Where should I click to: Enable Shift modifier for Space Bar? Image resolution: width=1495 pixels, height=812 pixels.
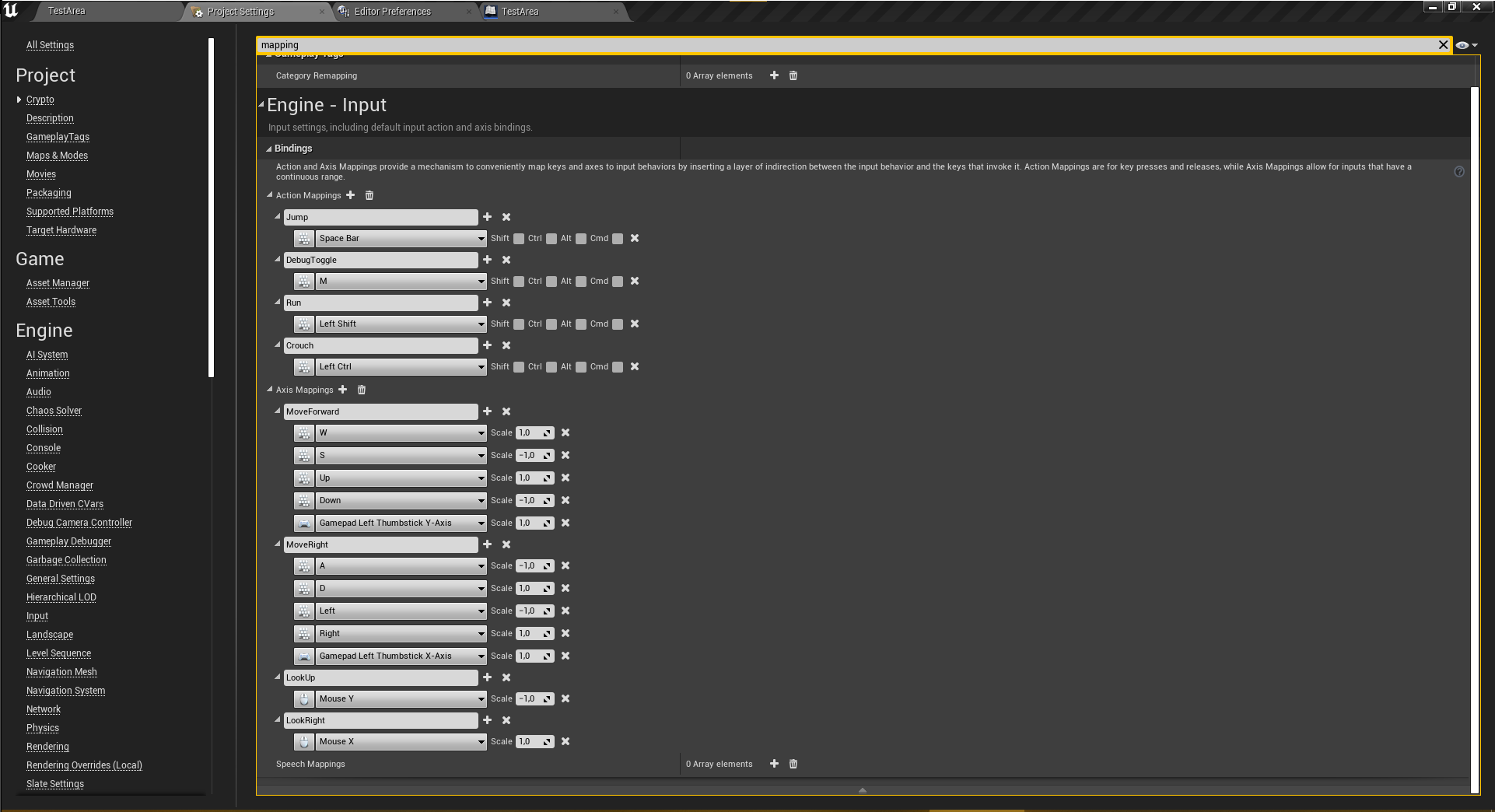point(519,239)
